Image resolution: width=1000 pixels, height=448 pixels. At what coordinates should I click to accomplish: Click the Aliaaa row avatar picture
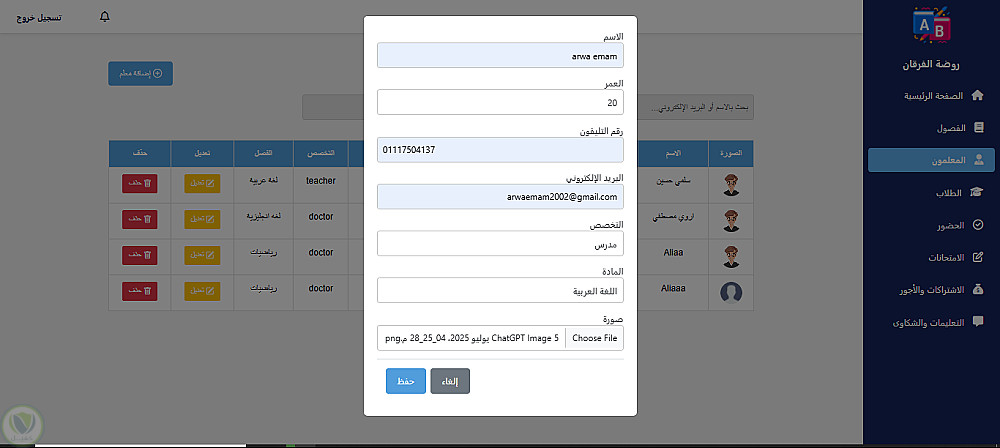732,292
